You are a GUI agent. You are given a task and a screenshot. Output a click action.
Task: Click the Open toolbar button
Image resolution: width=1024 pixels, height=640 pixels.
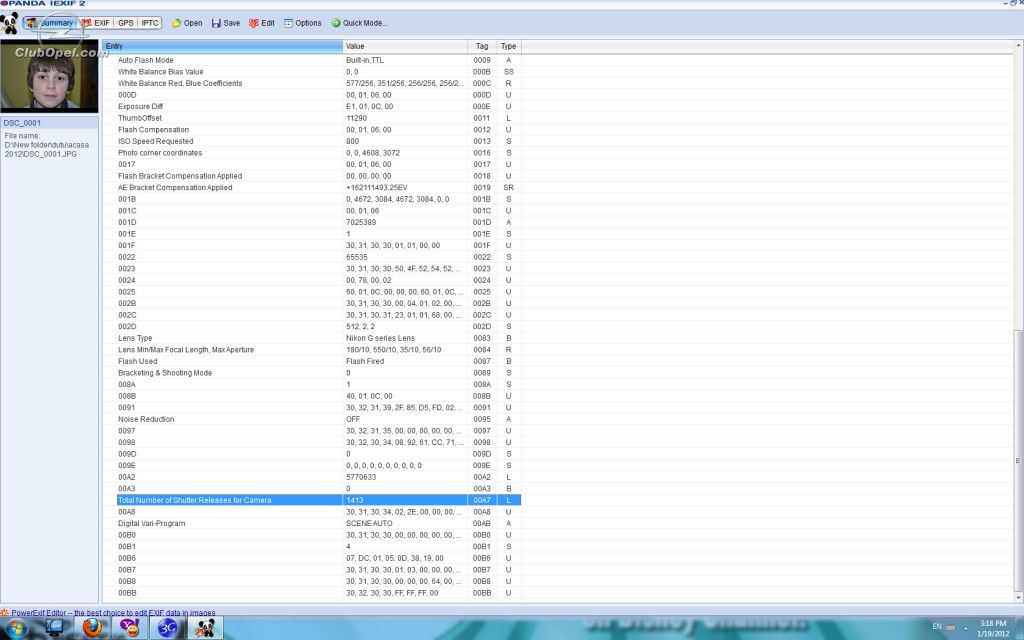pyautogui.click(x=187, y=23)
